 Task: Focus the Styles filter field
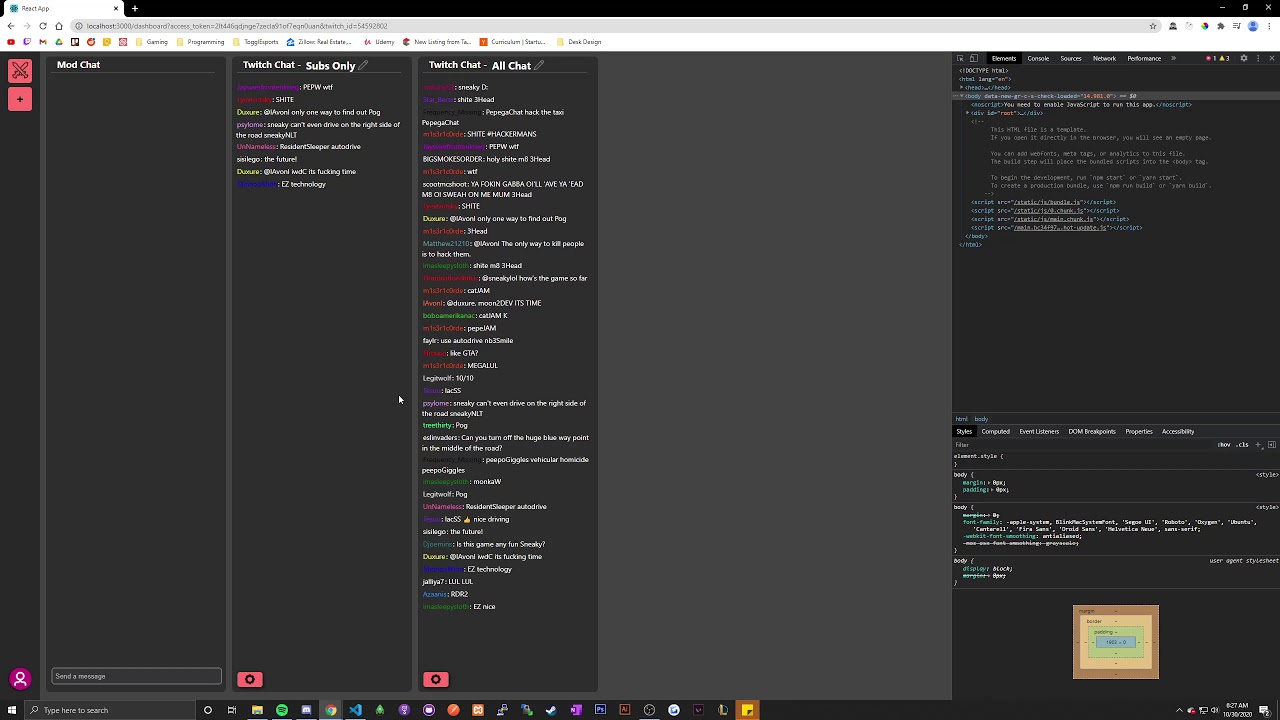click(x=1080, y=445)
